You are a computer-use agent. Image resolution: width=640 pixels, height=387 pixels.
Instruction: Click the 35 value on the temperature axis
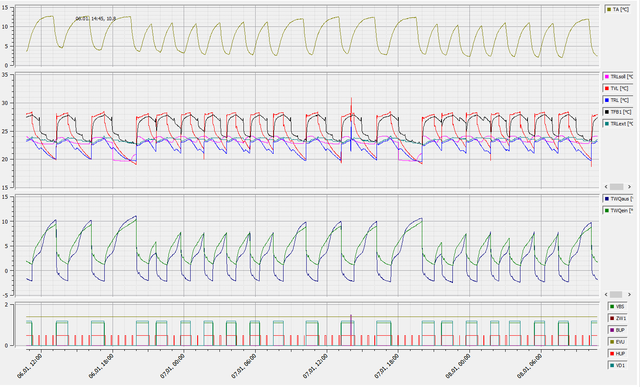click(5, 75)
